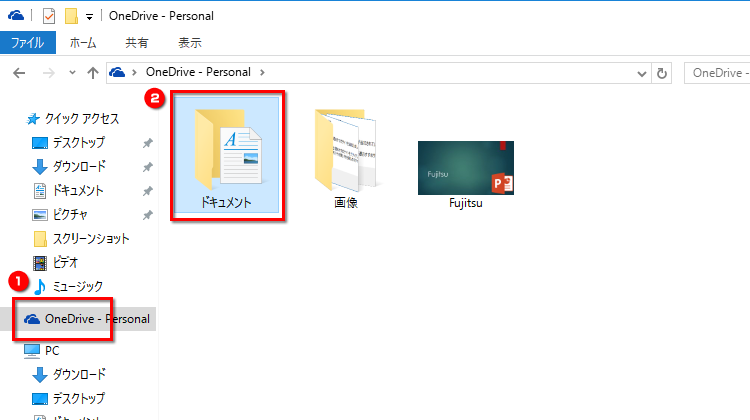Click the pin icon beside ピクチャ
This screenshot has width=750, height=420.
click(148, 215)
